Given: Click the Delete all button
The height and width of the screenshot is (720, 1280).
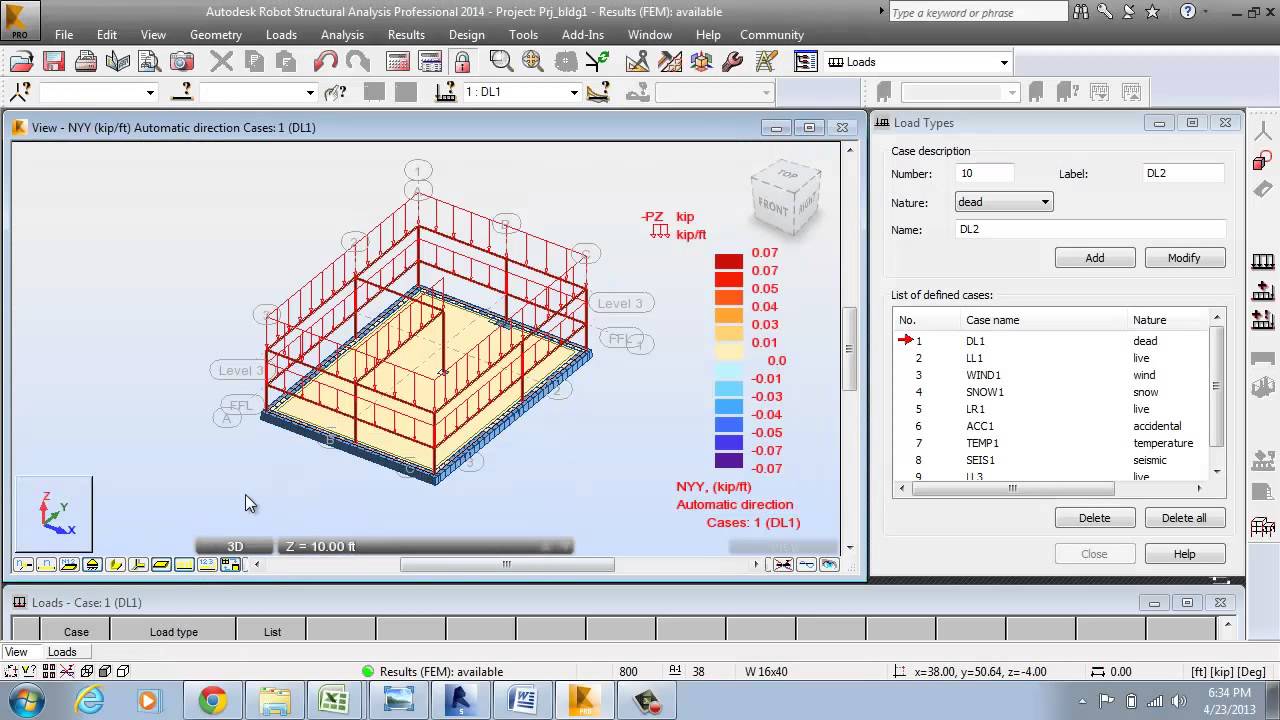Looking at the screenshot, I should click(1184, 518).
